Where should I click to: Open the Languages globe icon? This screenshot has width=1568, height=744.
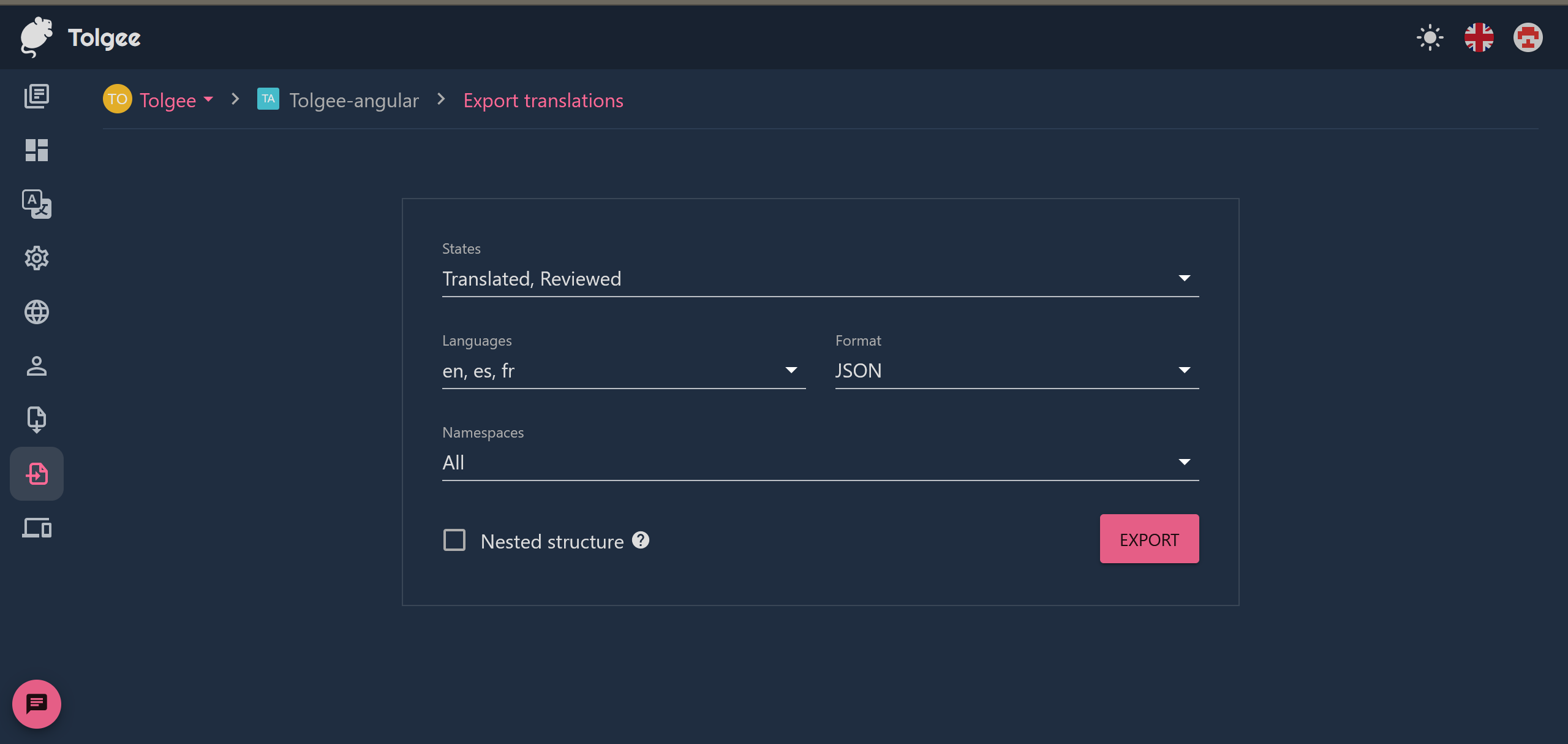pos(37,312)
